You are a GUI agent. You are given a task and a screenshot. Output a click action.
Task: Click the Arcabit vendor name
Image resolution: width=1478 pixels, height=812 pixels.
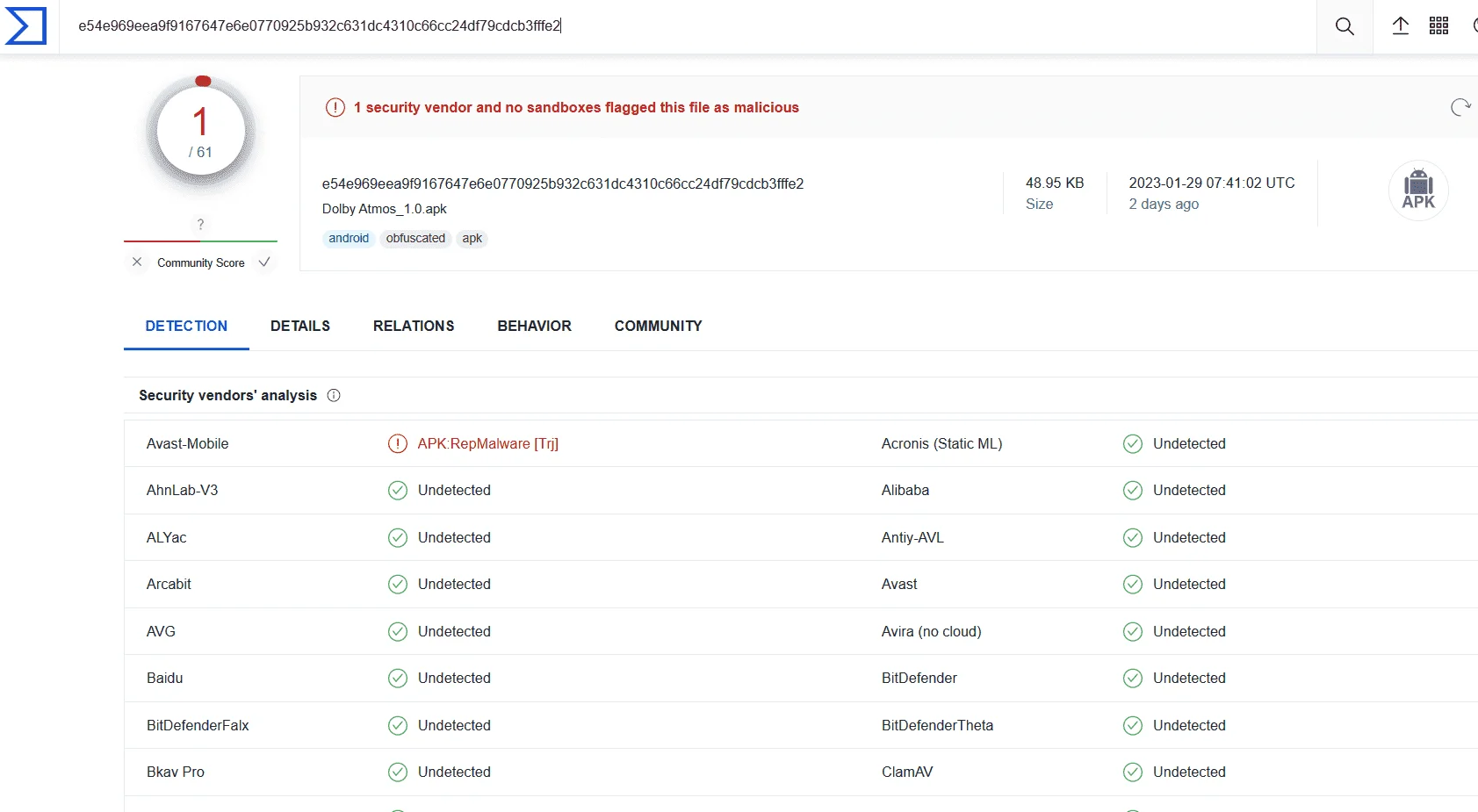(x=169, y=584)
